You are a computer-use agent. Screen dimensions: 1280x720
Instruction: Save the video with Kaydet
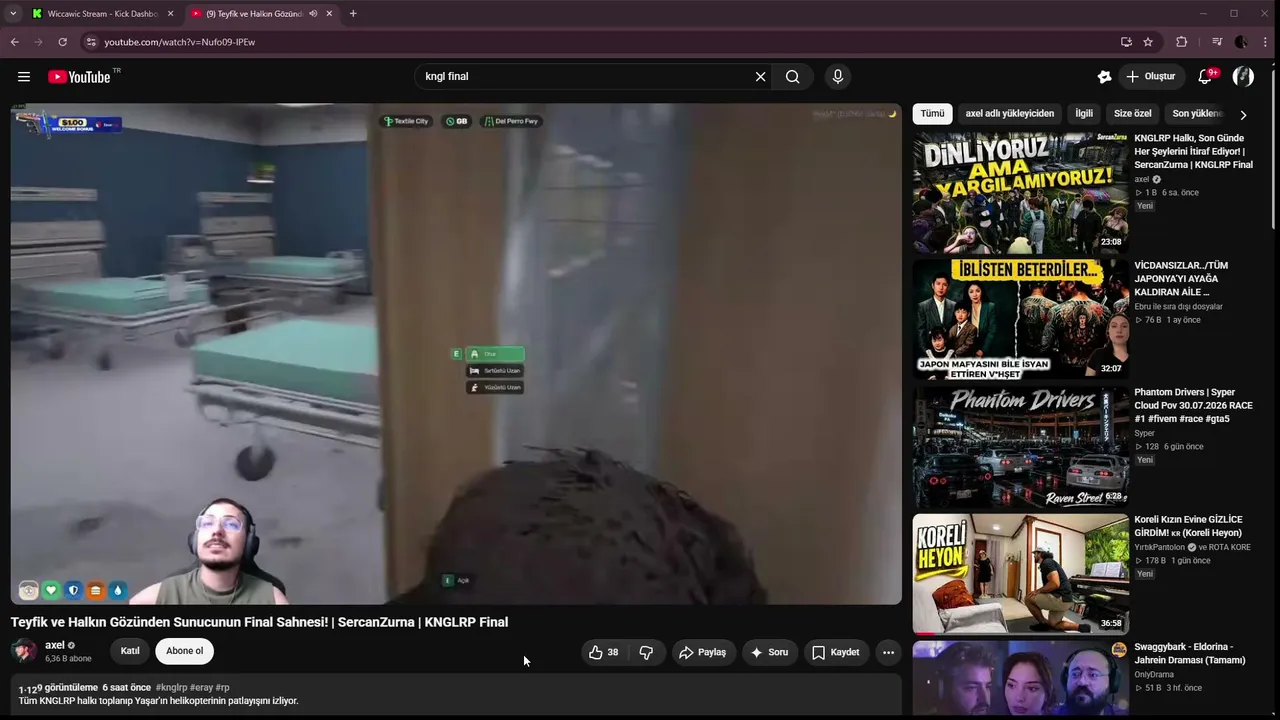pos(835,652)
